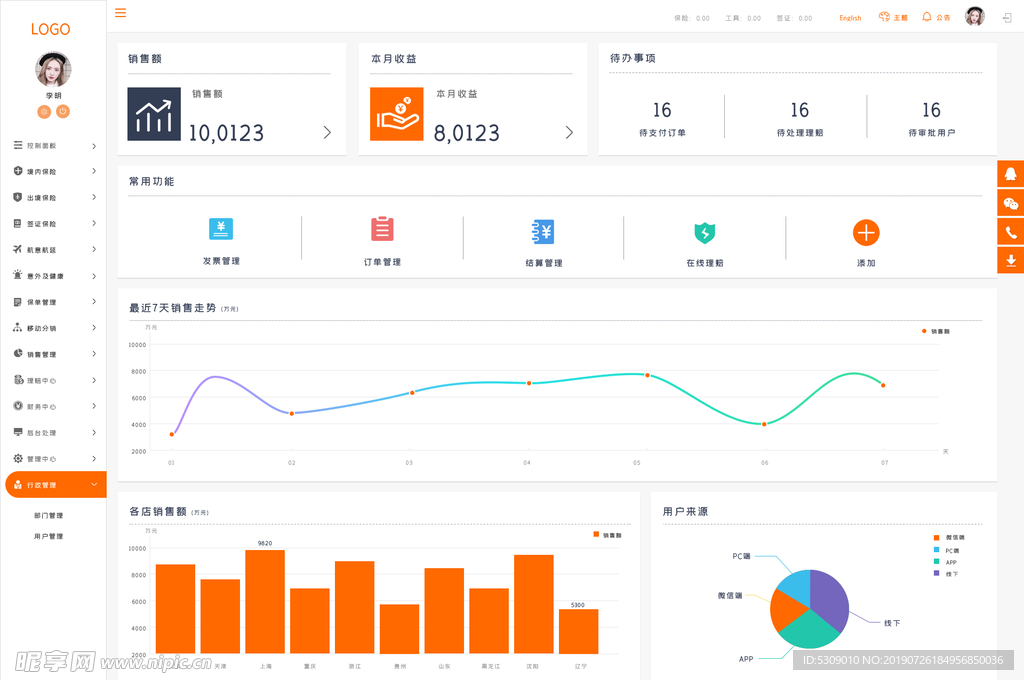This screenshot has width=1024, height=680.
Task: Open 公告 announcements in top bar
Action: 936,18
